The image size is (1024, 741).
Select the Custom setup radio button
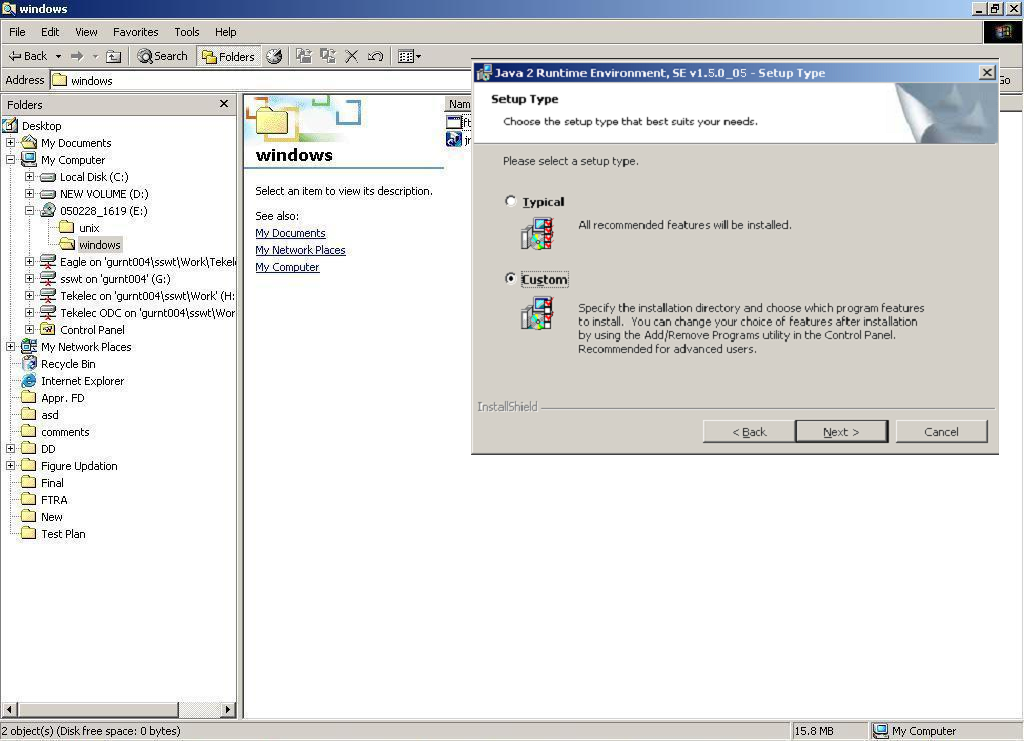click(x=510, y=278)
